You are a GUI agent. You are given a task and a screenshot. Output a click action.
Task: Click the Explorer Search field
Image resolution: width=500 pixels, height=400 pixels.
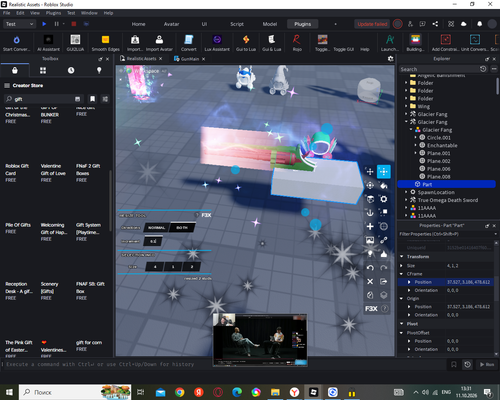(x=439, y=69)
